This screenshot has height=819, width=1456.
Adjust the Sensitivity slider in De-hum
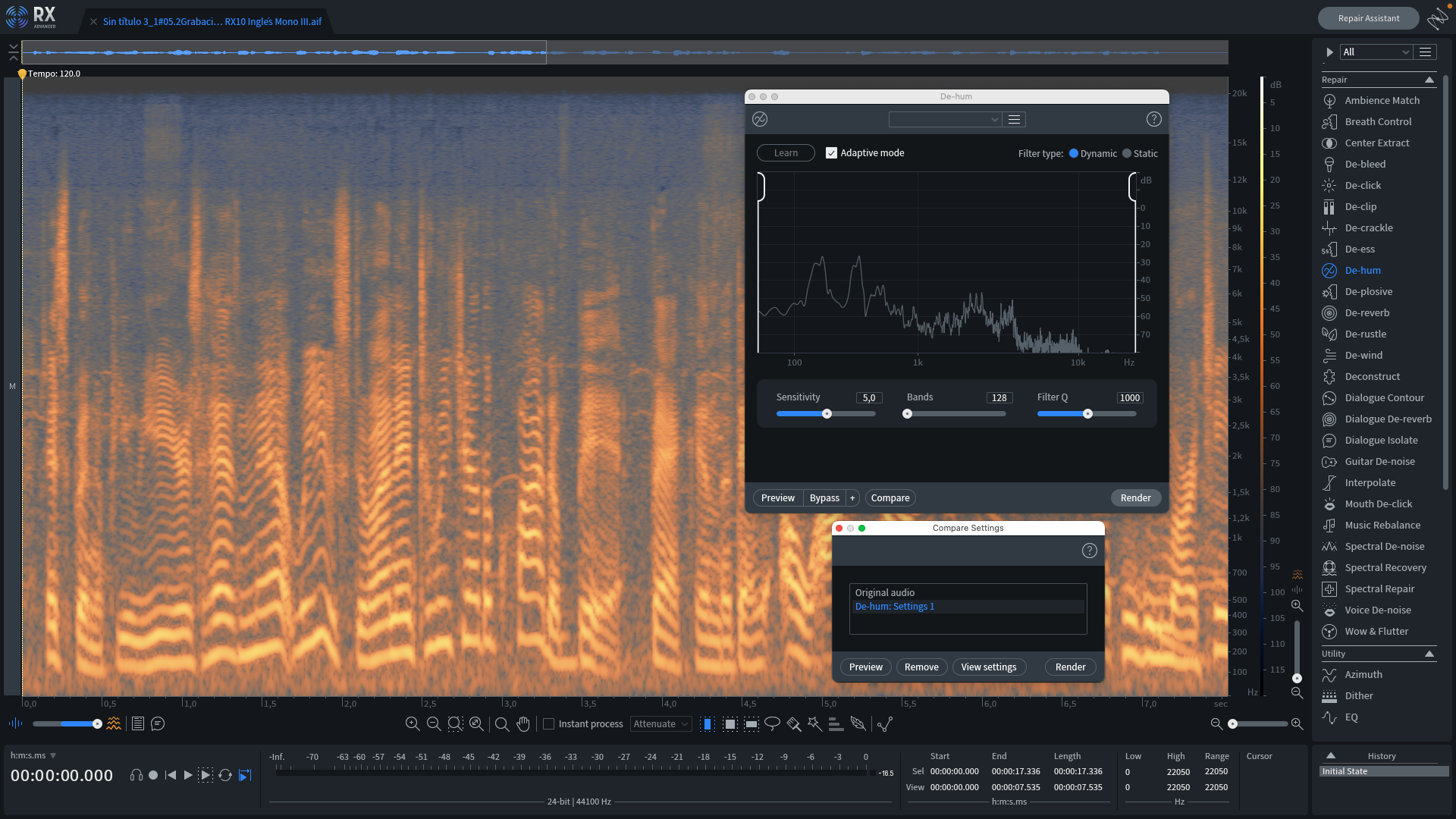(827, 413)
